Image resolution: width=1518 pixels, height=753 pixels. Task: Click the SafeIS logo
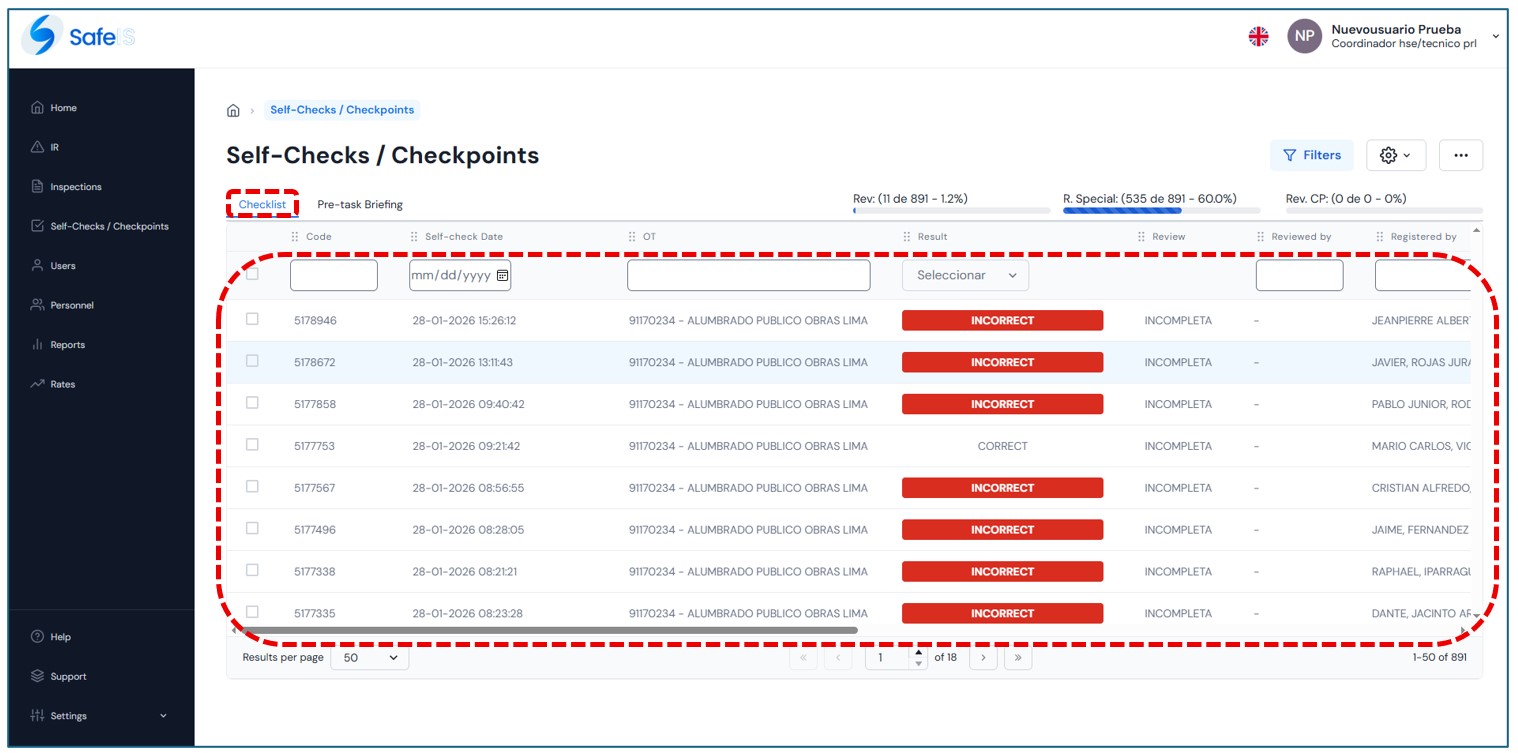pos(78,37)
